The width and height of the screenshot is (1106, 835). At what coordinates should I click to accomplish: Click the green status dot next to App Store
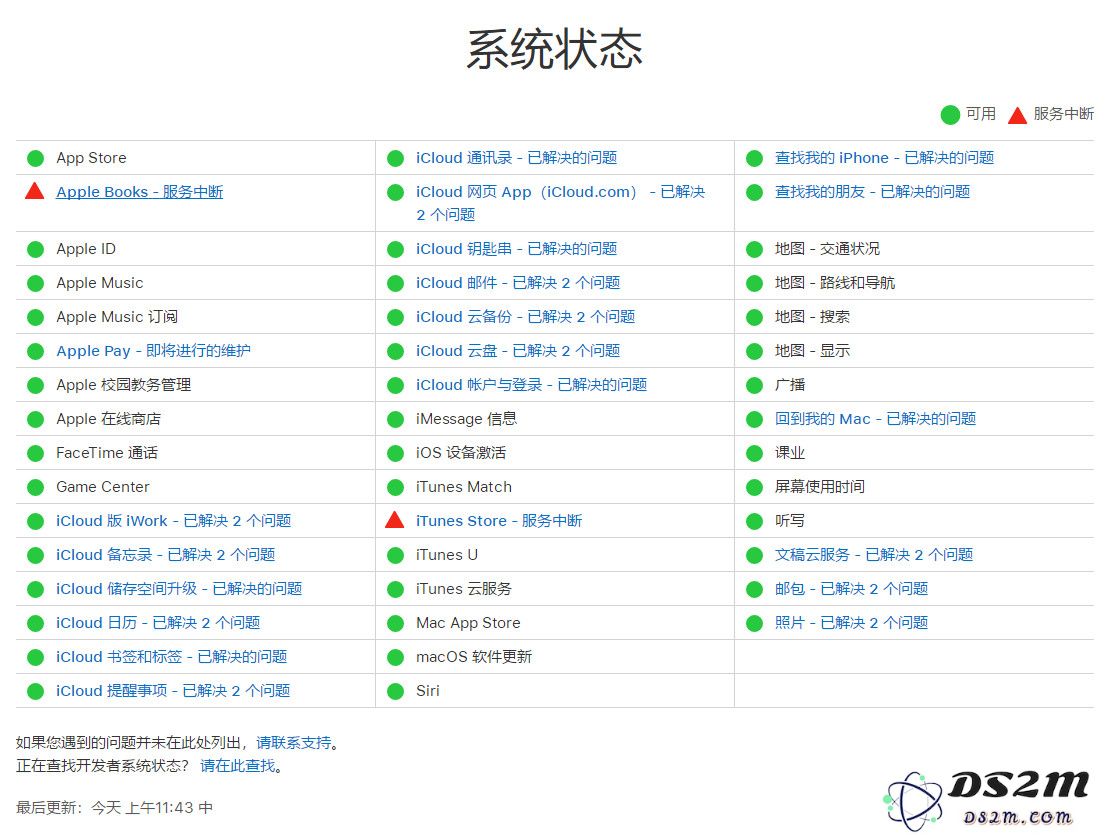(35, 158)
